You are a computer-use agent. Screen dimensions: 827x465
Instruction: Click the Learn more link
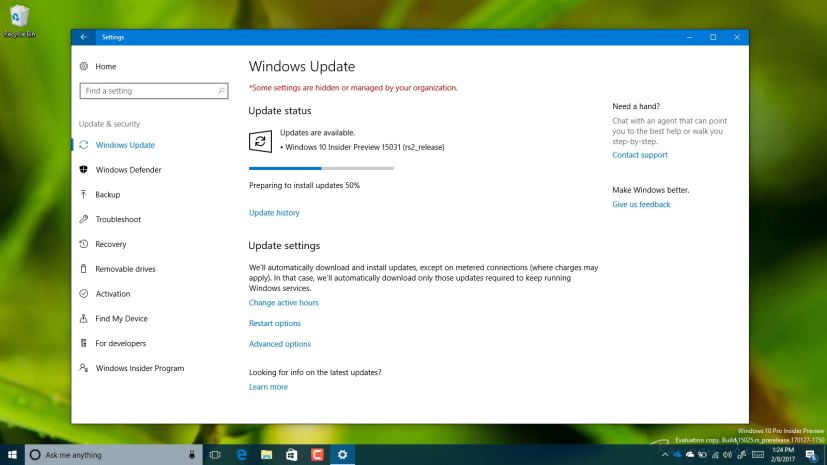(x=268, y=386)
